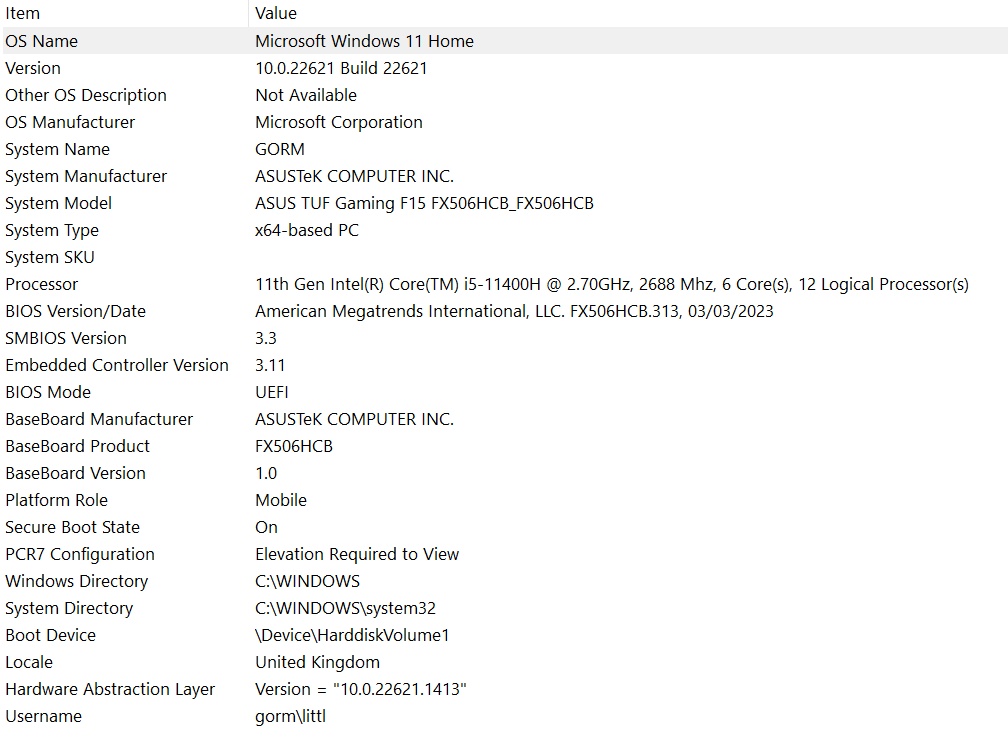Select the Secure Boot State row label
This screenshot has width=1008, height=730.
[73, 527]
